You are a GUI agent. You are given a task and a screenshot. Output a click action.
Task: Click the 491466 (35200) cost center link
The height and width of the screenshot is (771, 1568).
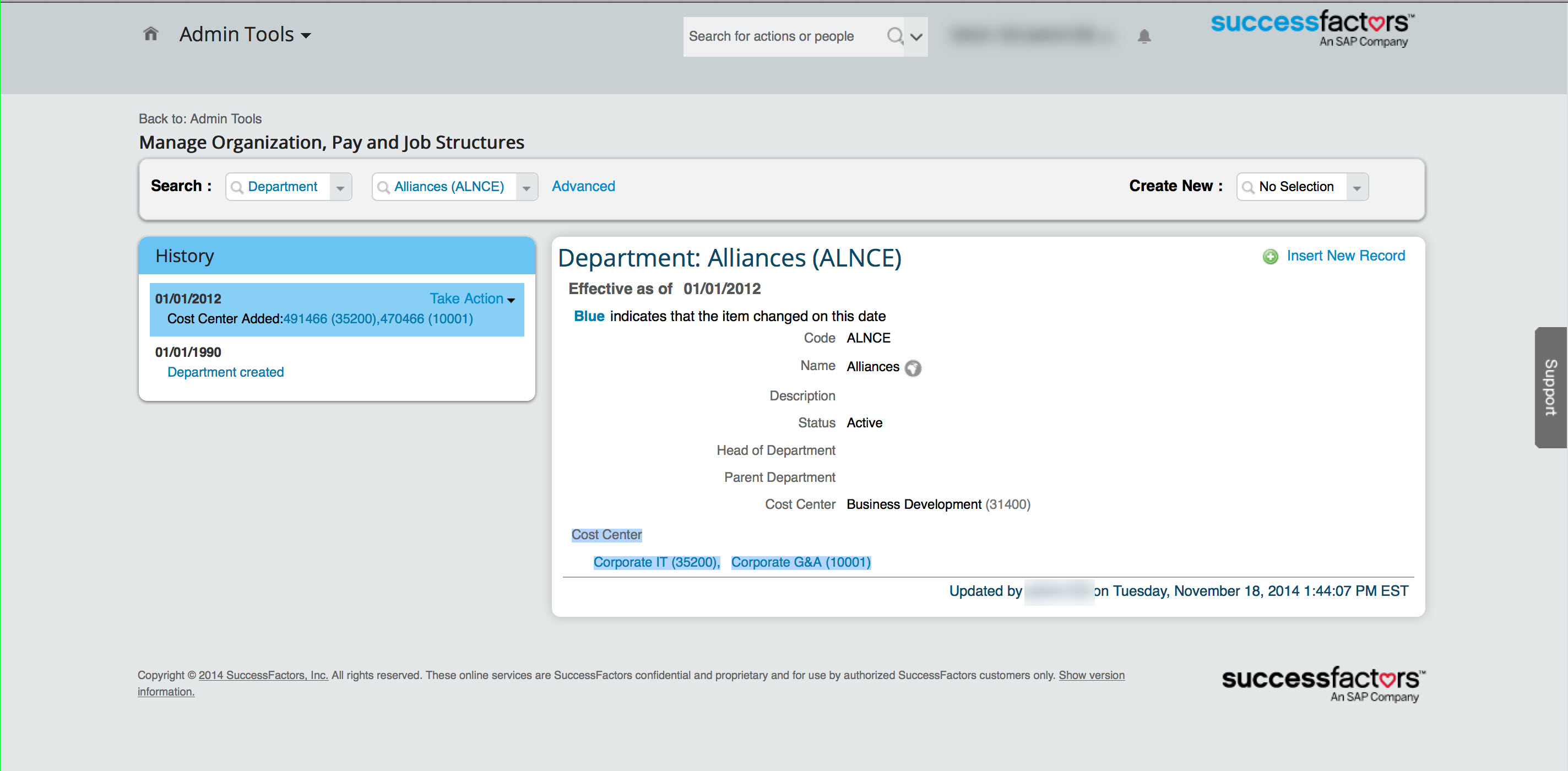pos(330,319)
